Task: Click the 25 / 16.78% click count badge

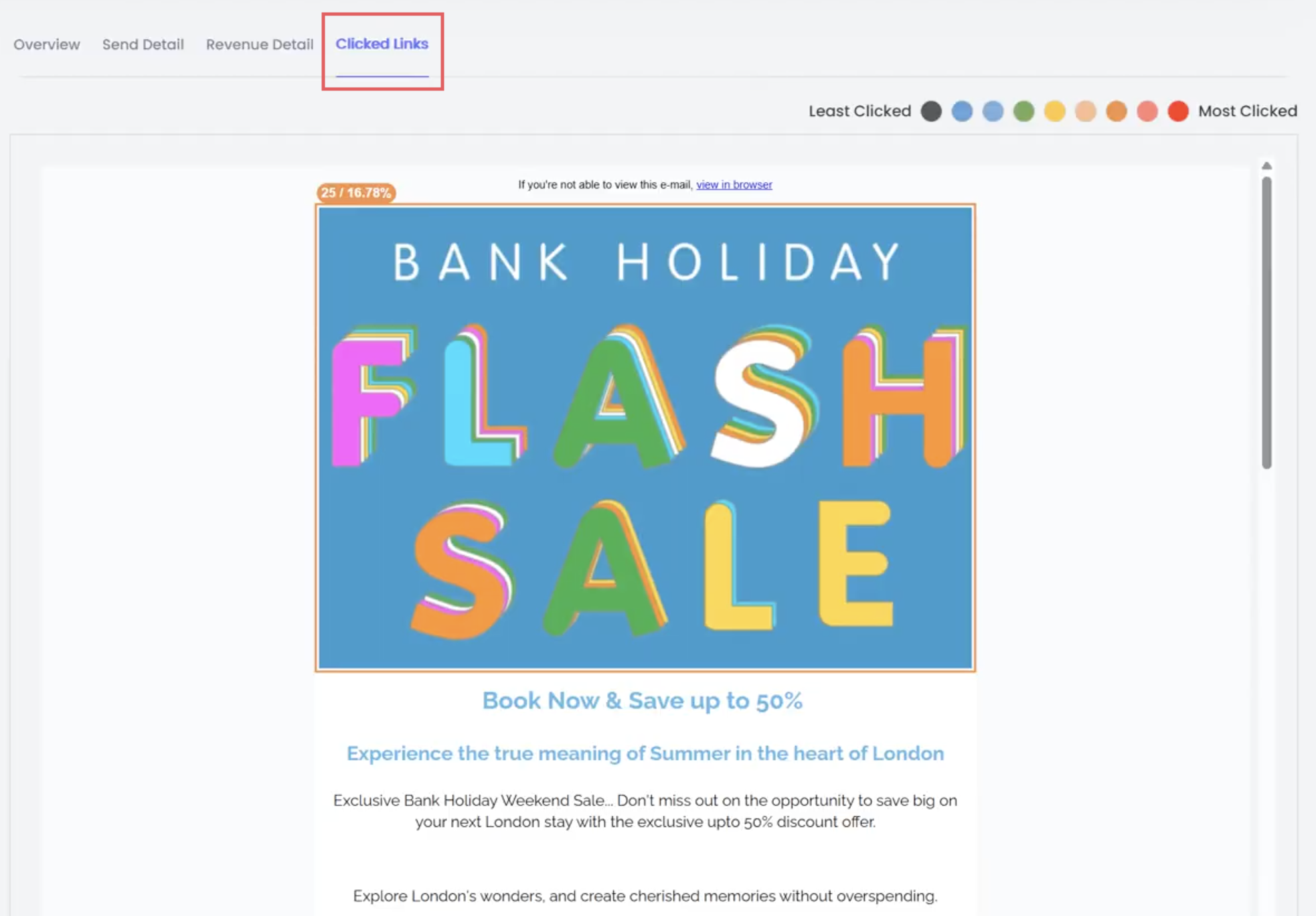Action: (x=356, y=193)
